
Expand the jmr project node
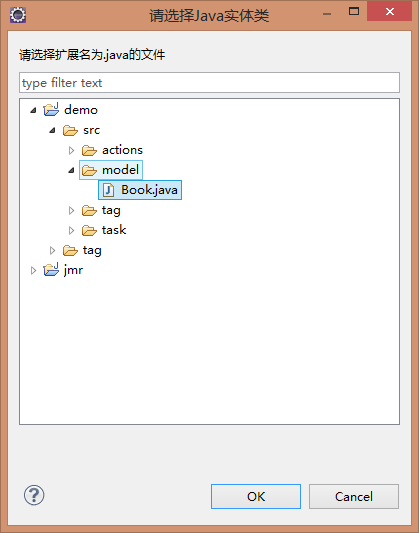[33, 270]
